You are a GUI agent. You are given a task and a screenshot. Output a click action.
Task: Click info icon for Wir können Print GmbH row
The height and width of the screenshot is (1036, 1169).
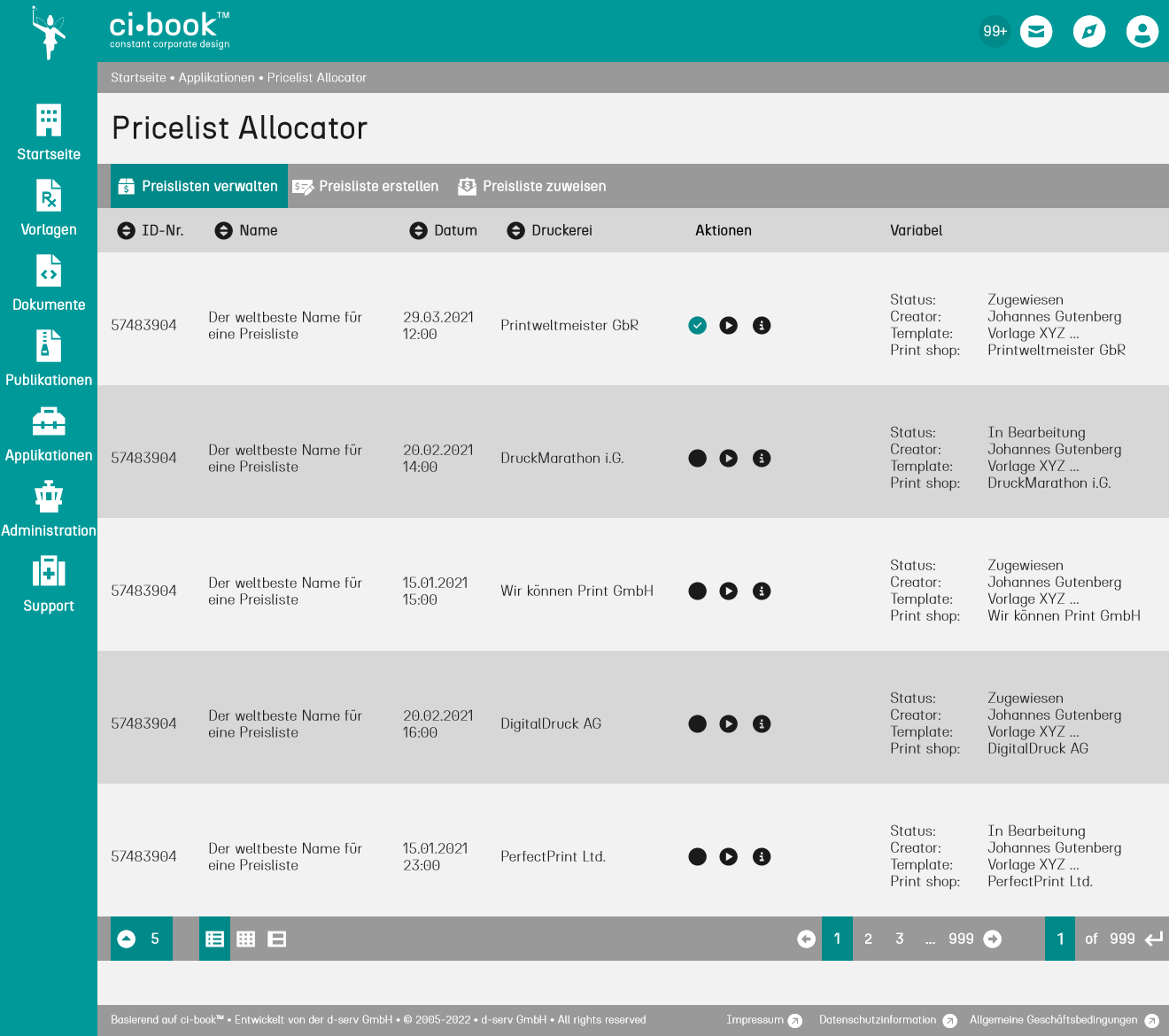coord(762,591)
